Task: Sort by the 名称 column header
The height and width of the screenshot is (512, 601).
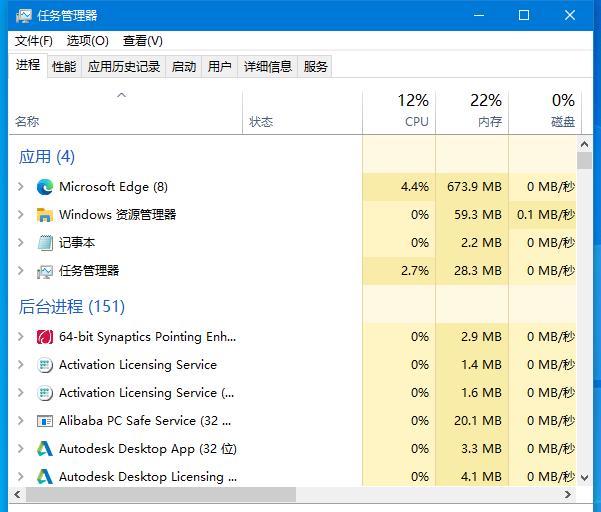Action: 126,112
